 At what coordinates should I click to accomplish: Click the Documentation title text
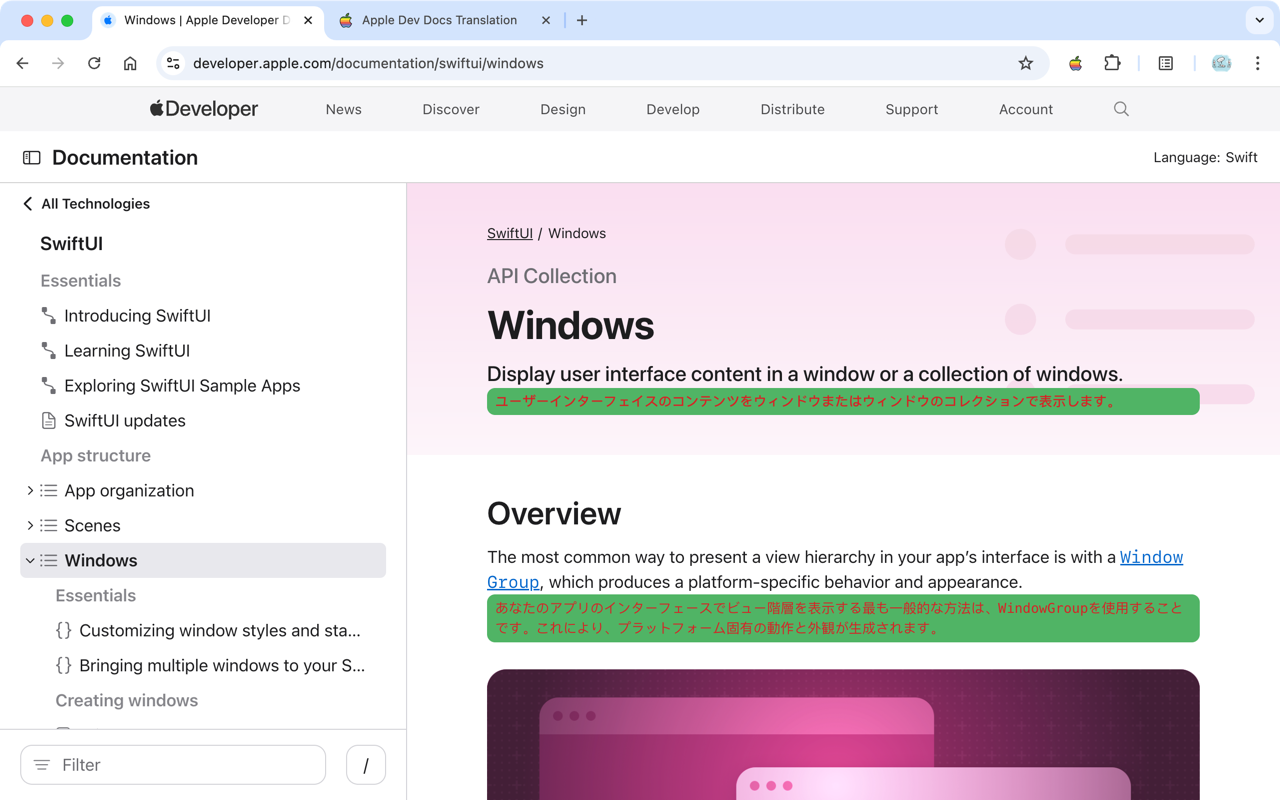click(x=125, y=157)
